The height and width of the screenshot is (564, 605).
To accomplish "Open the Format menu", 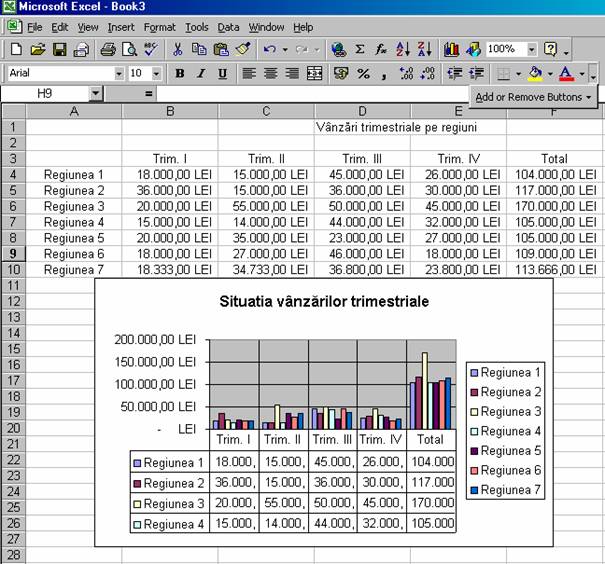I will pos(159,27).
